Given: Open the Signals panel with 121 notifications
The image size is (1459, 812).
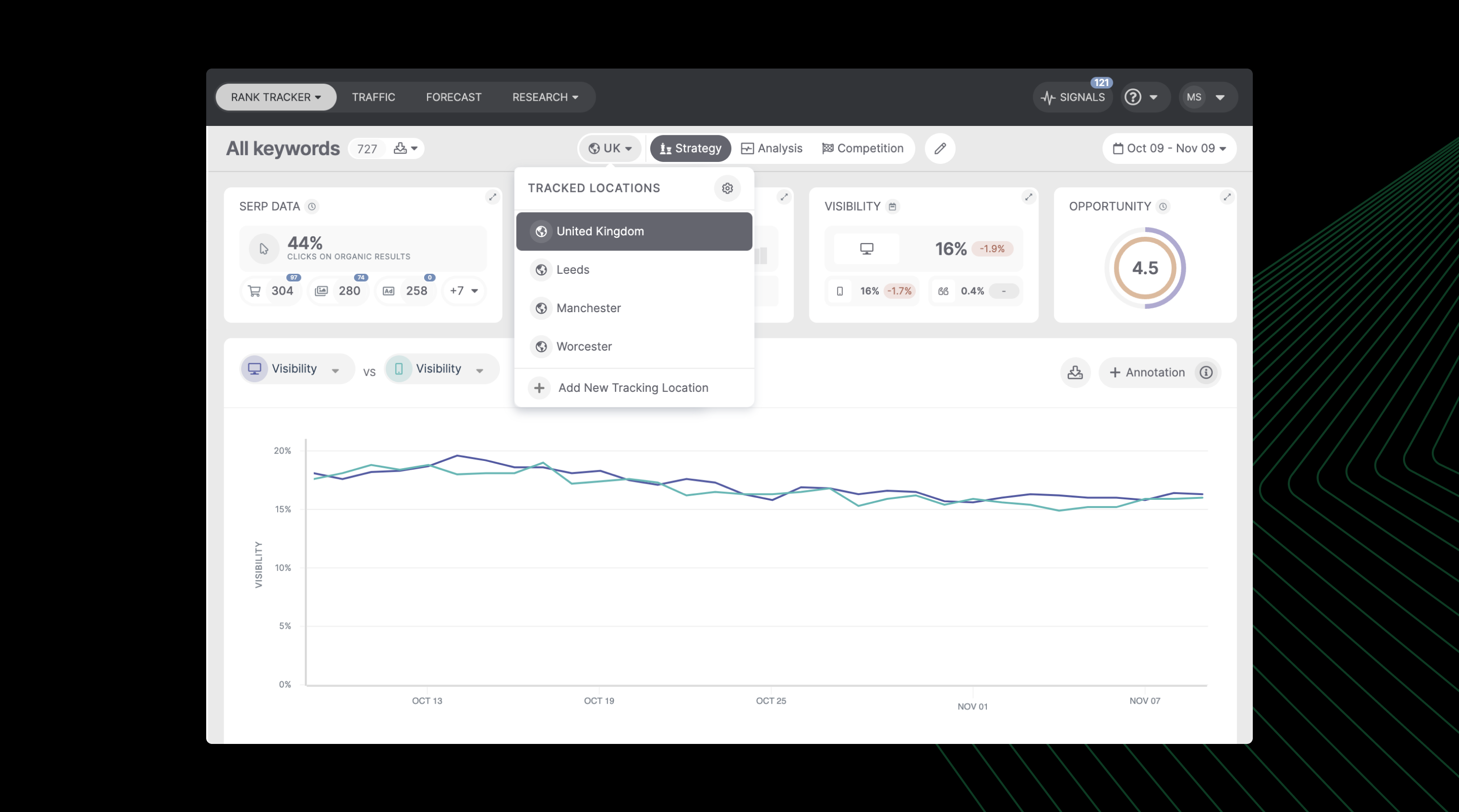Looking at the screenshot, I should click(1072, 96).
